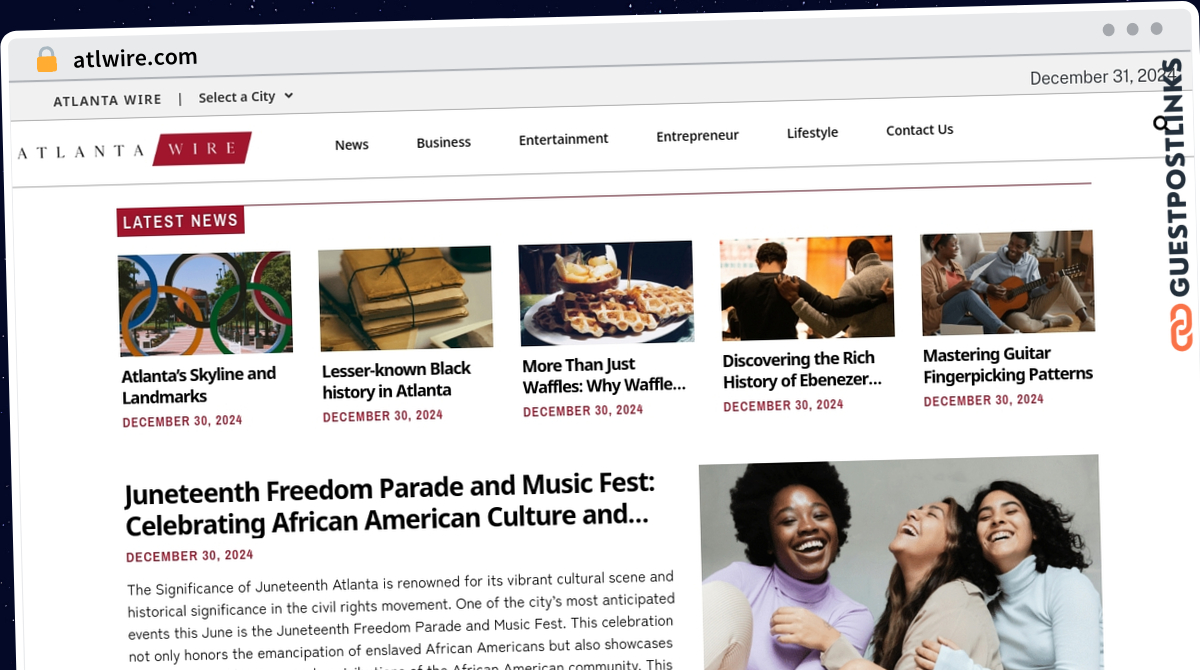Click the three laughing women featured image
This screenshot has width=1200, height=670.
(x=900, y=562)
